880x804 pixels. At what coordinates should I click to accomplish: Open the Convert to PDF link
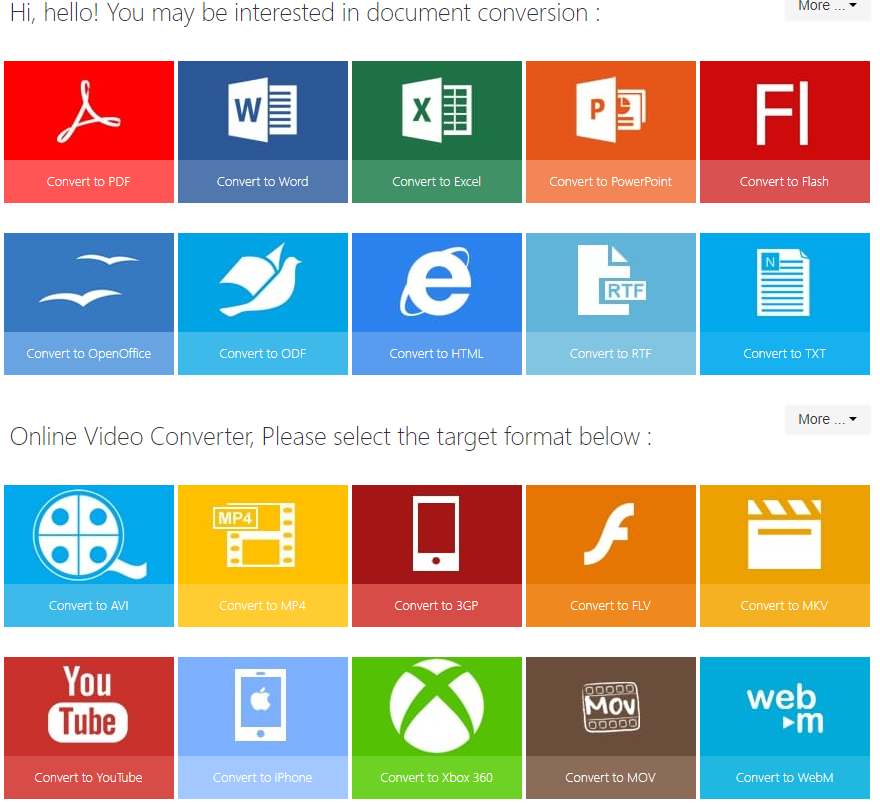(x=89, y=181)
